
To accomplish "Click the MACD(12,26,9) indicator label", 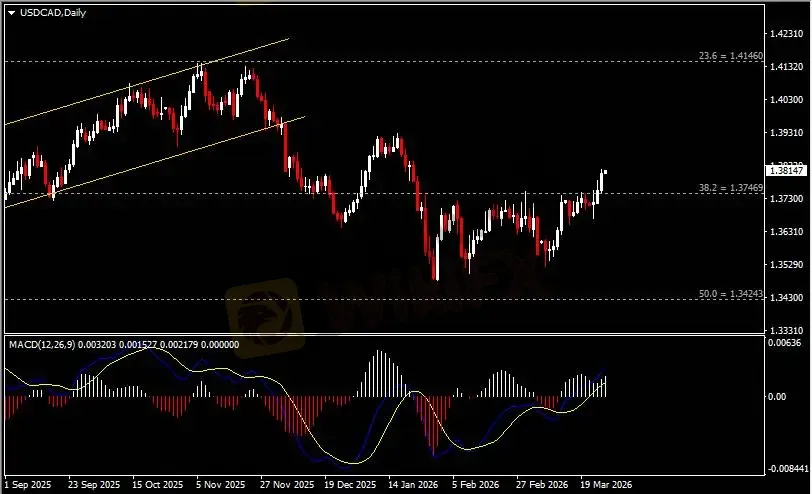I will [x=42, y=344].
